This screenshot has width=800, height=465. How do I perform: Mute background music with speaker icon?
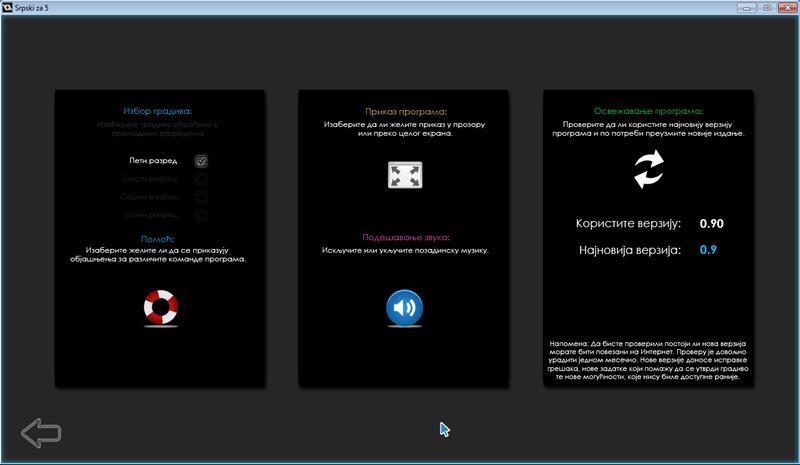click(405, 308)
